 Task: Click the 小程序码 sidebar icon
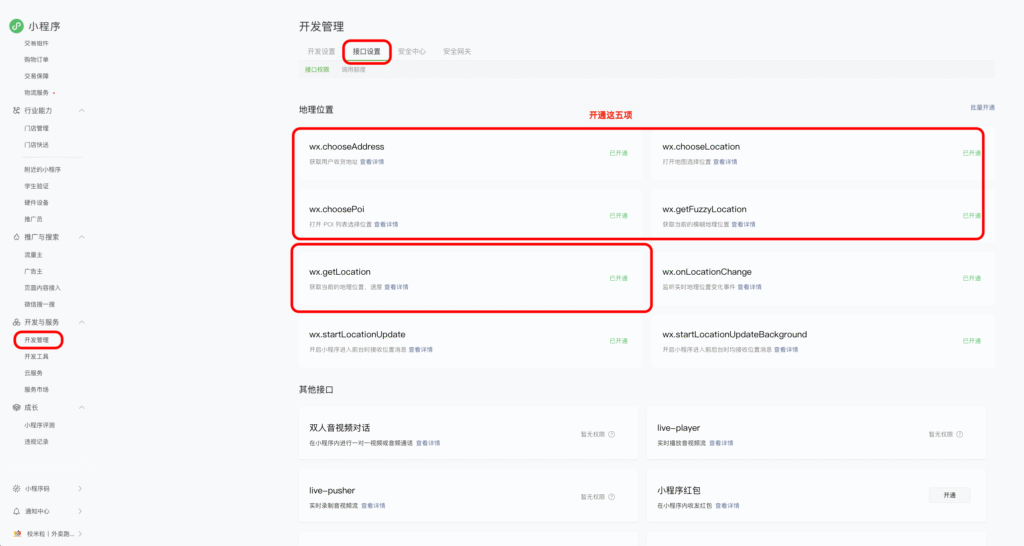pyautogui.click(x=16, y=489)
